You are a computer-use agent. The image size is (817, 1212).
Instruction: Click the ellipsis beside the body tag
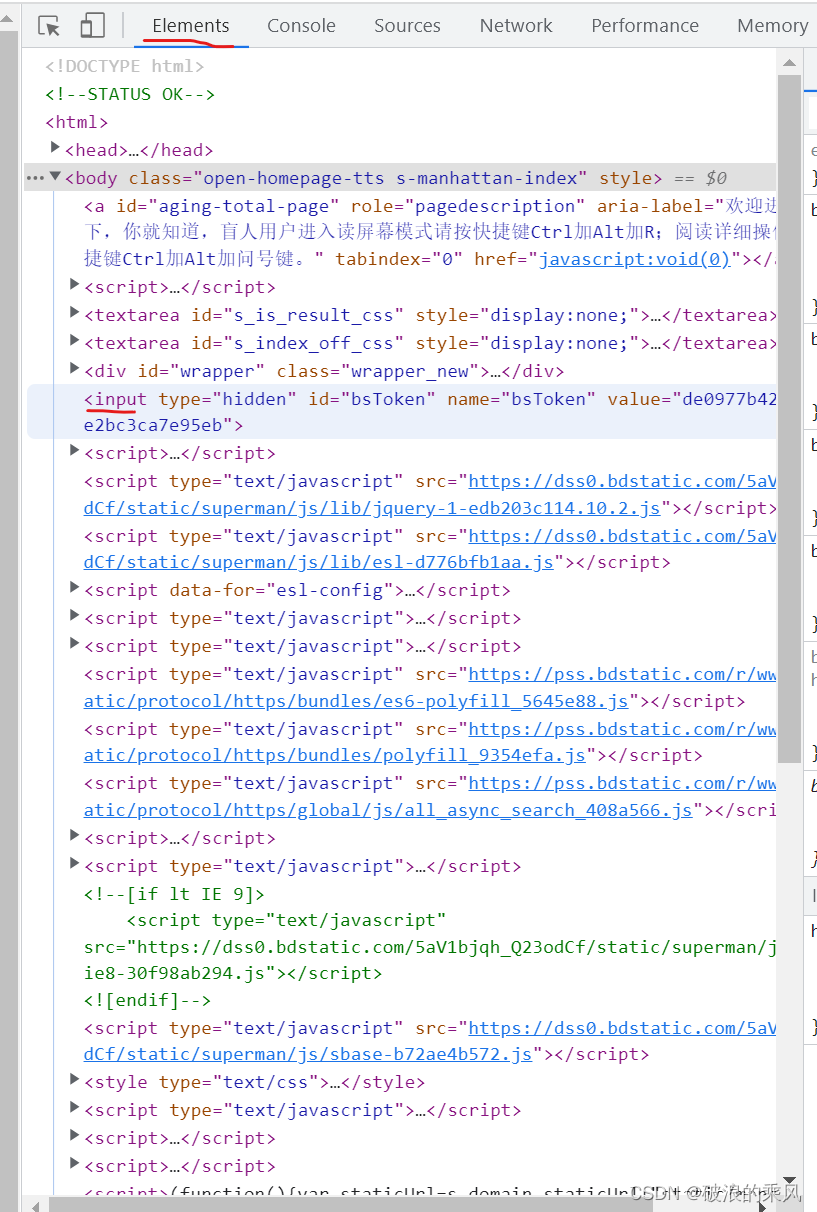[x=35, y=178]
